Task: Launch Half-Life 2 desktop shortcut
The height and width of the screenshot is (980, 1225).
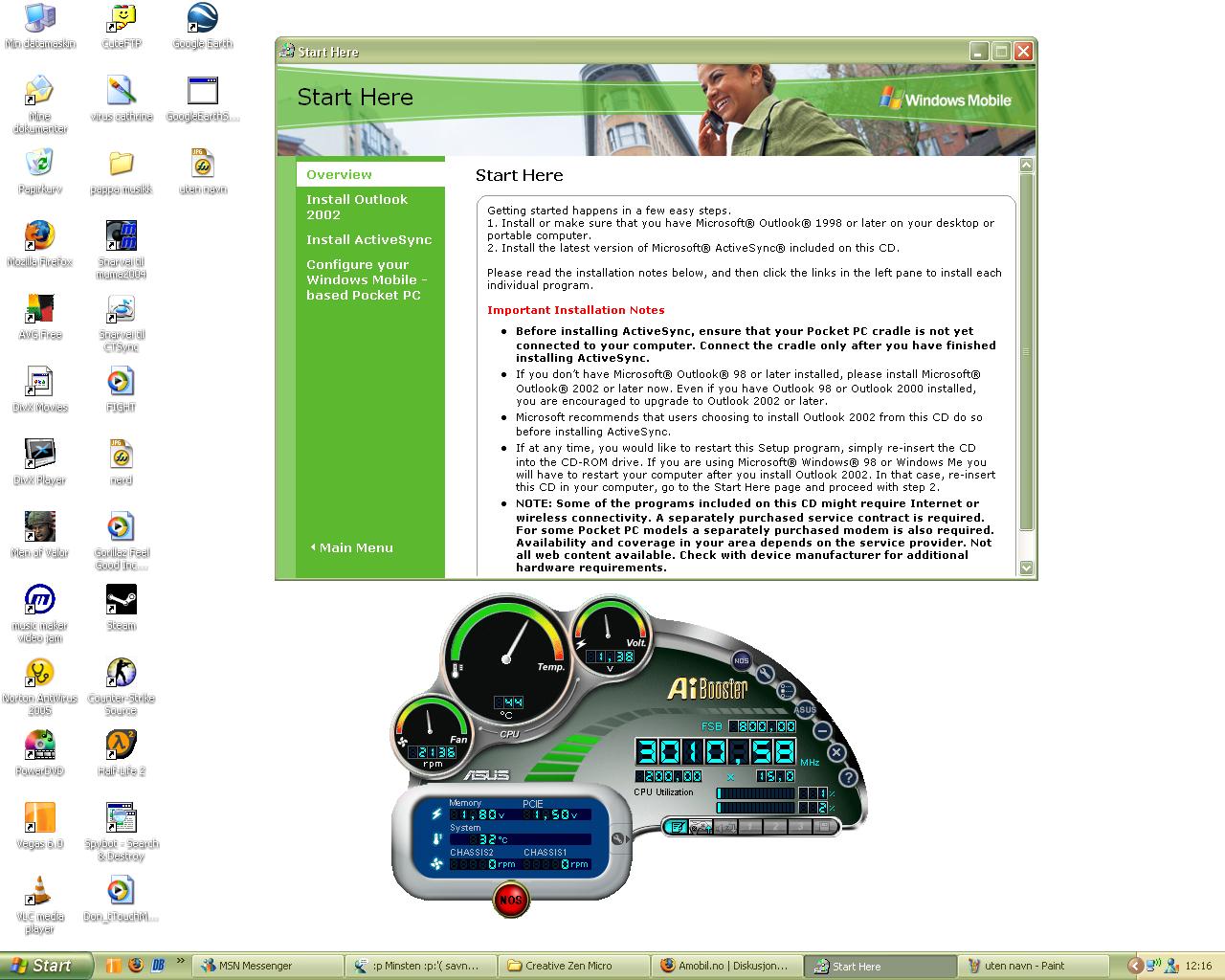Action: [121, 753]
